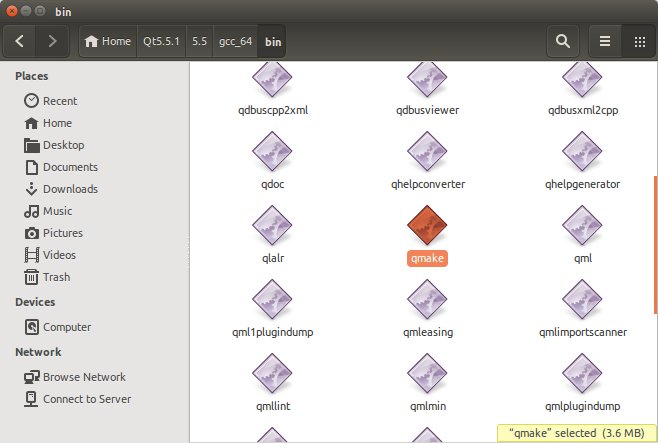Image resolution: width=658 pixels, height=443 pixels.
Task: Jump to the 5.5 path segment
Action: [200, 41]
